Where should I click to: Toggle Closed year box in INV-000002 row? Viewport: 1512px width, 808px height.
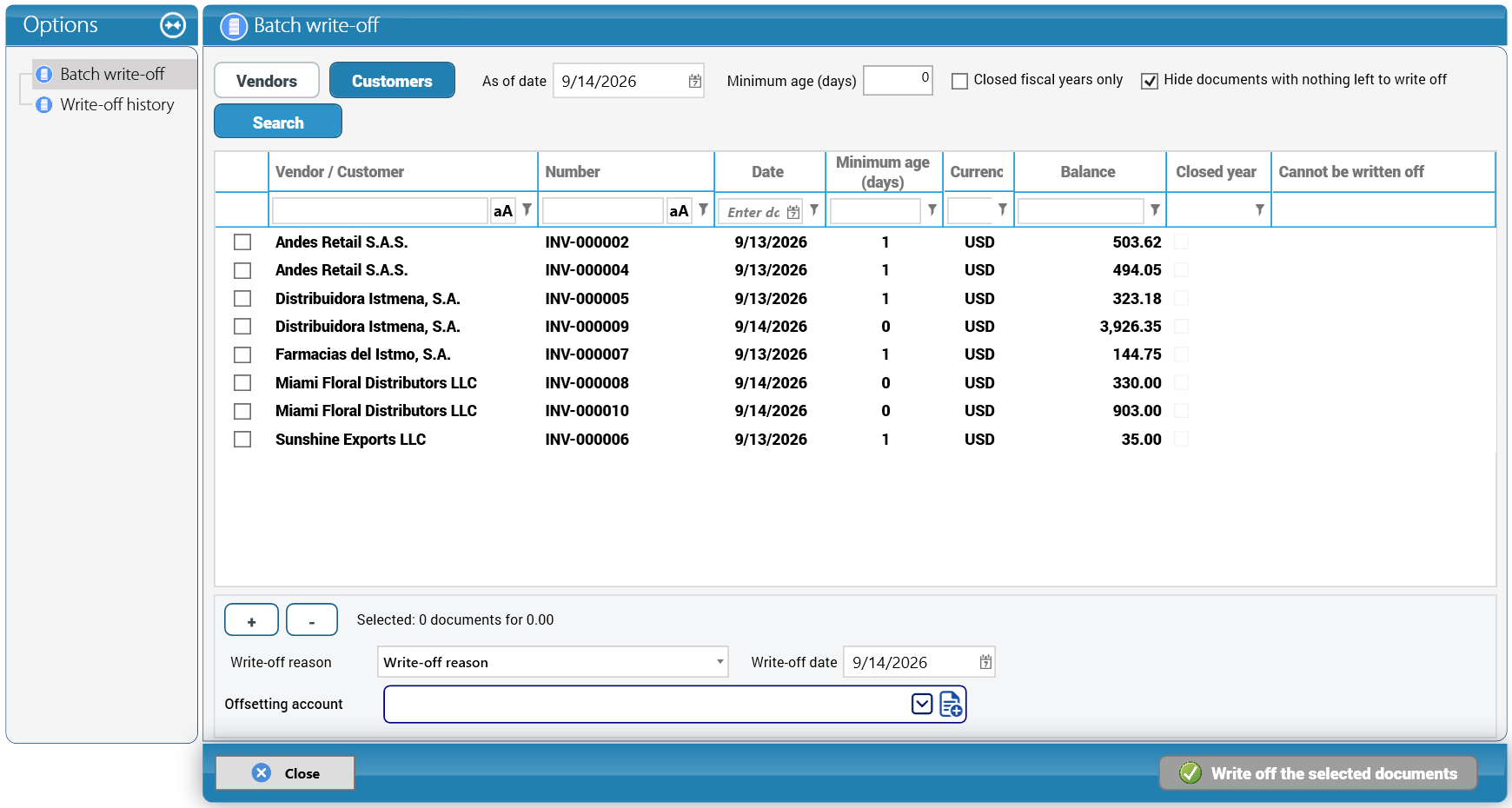click(1181, 242)
